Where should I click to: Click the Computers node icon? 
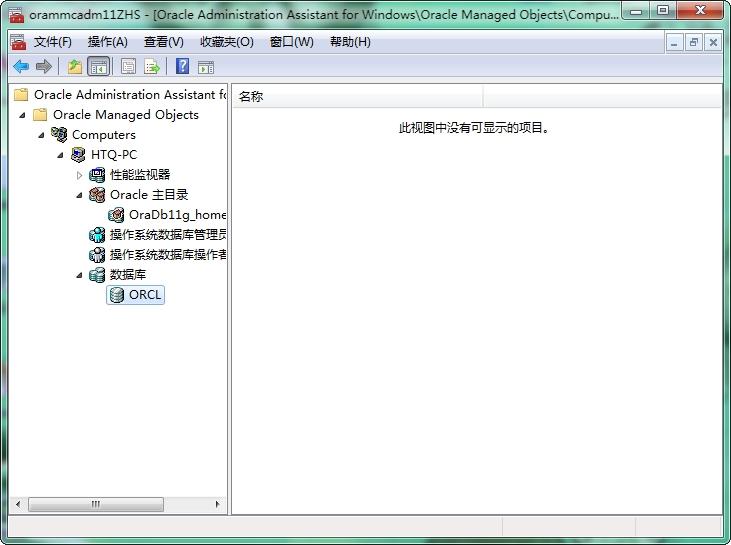[59, 134]
